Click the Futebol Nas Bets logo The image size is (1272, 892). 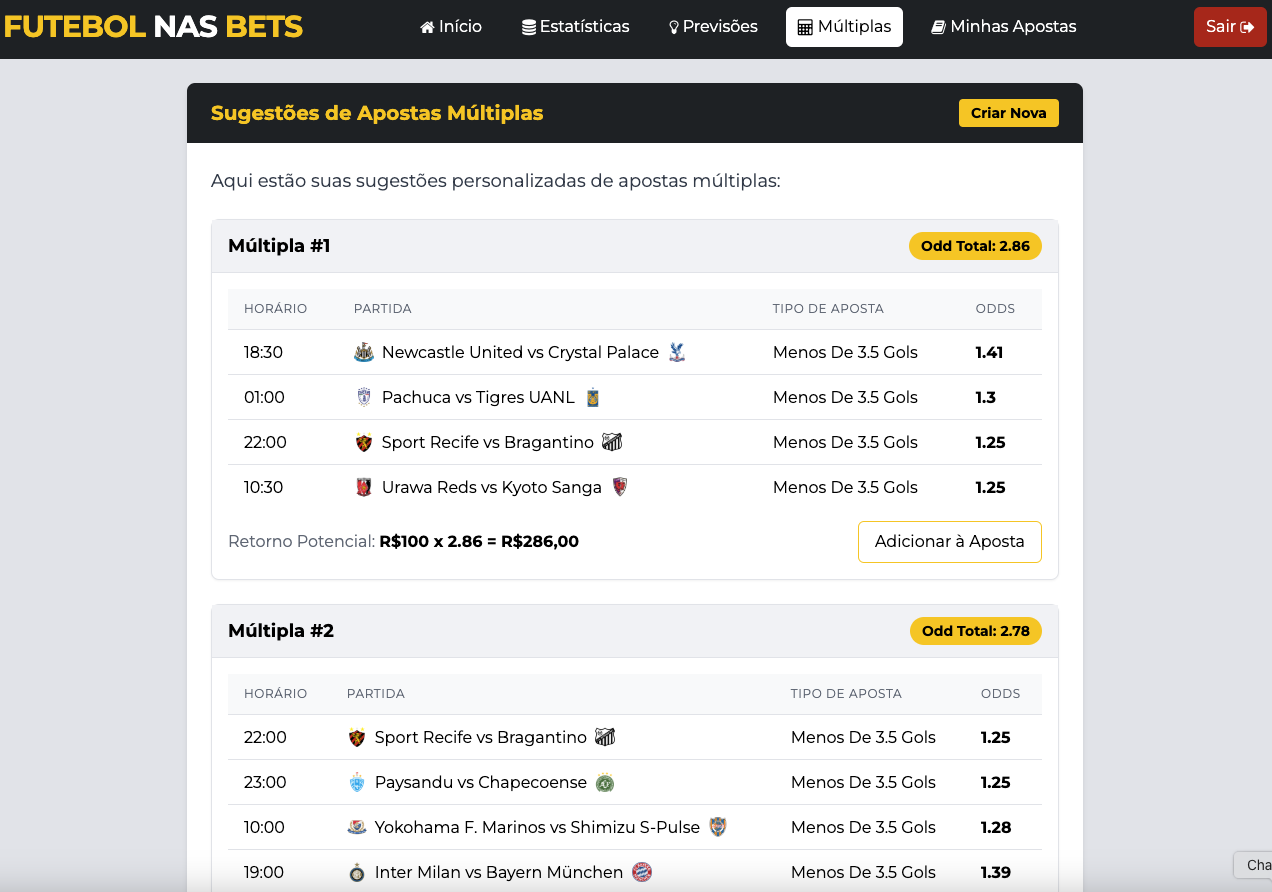coord(152,27)
